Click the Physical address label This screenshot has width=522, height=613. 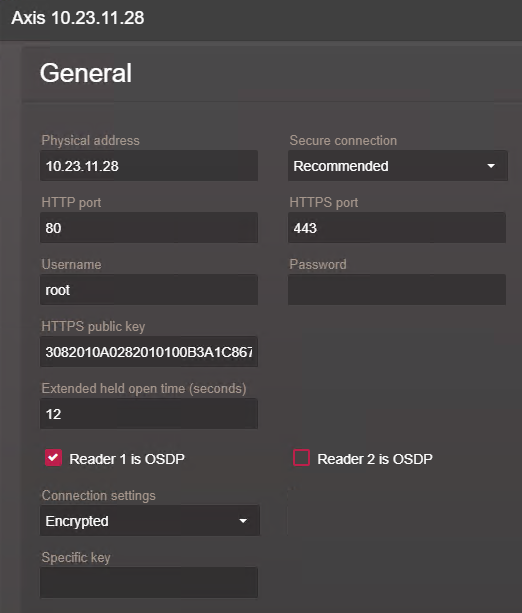point(90,141)
